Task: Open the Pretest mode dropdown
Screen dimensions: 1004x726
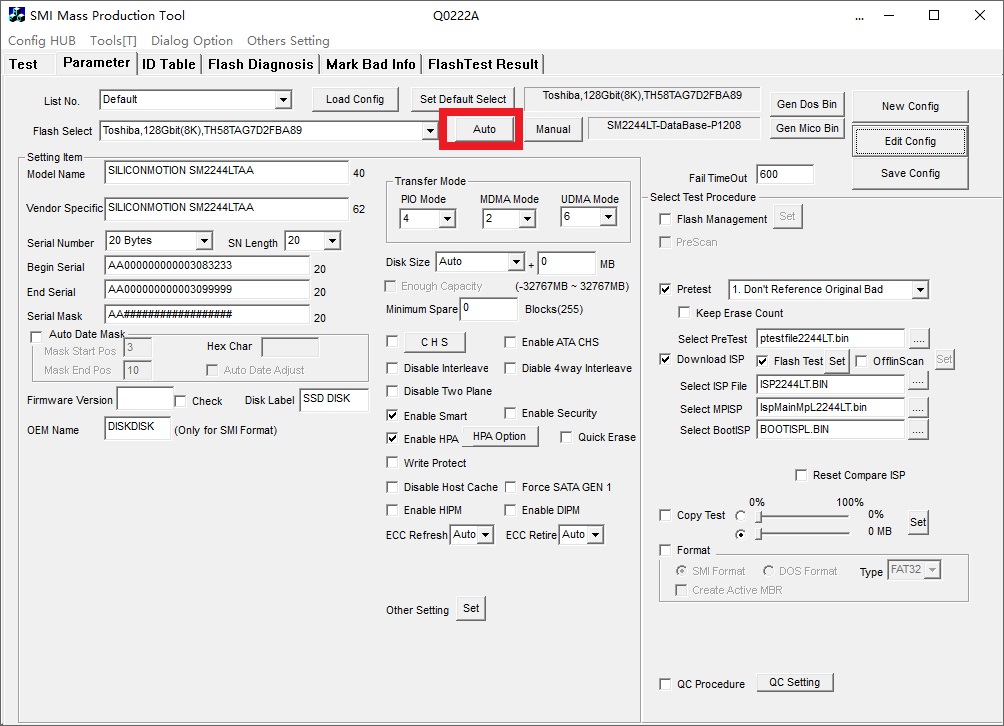Action: (920, 290)
